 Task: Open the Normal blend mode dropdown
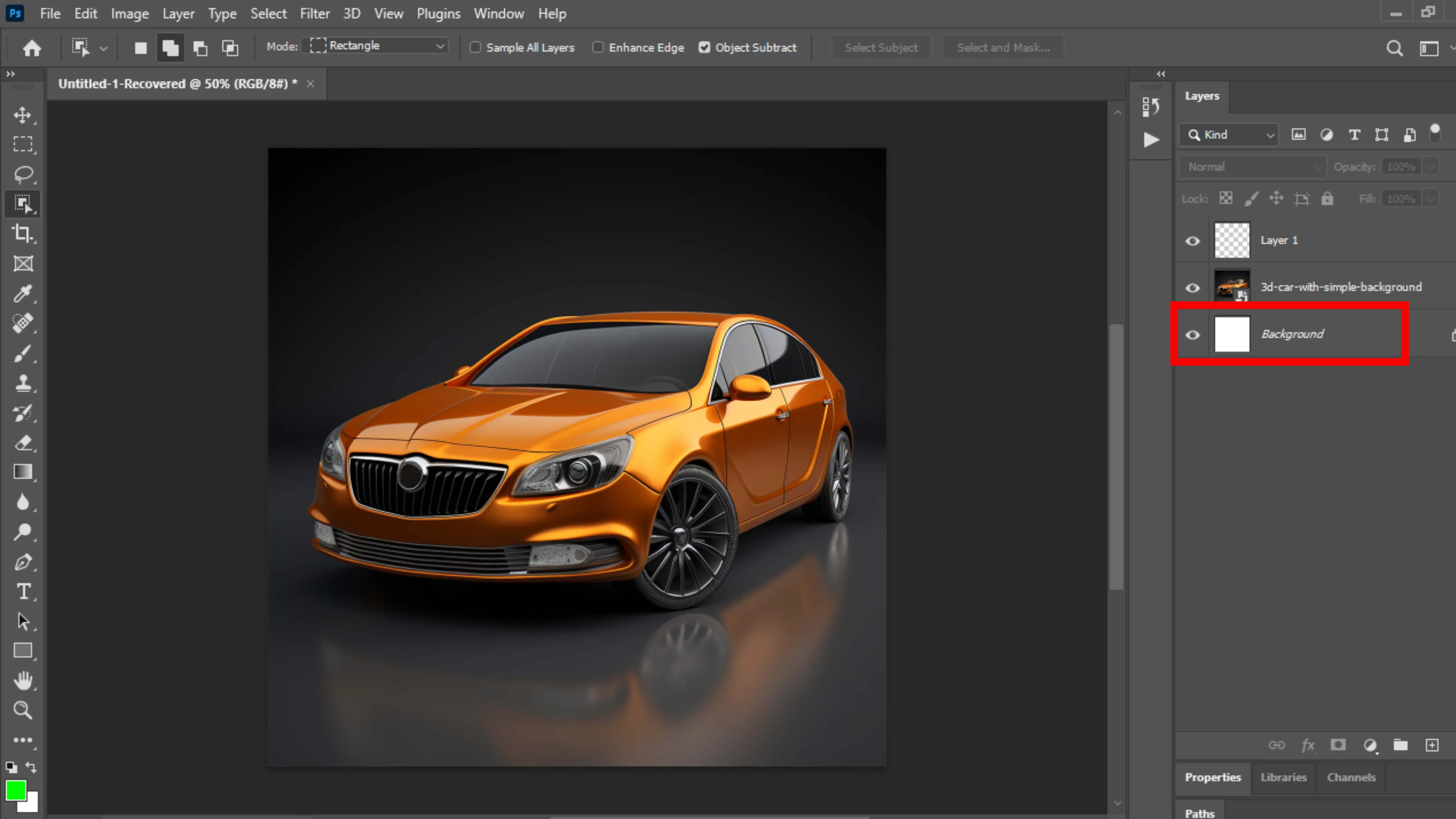1252,167
